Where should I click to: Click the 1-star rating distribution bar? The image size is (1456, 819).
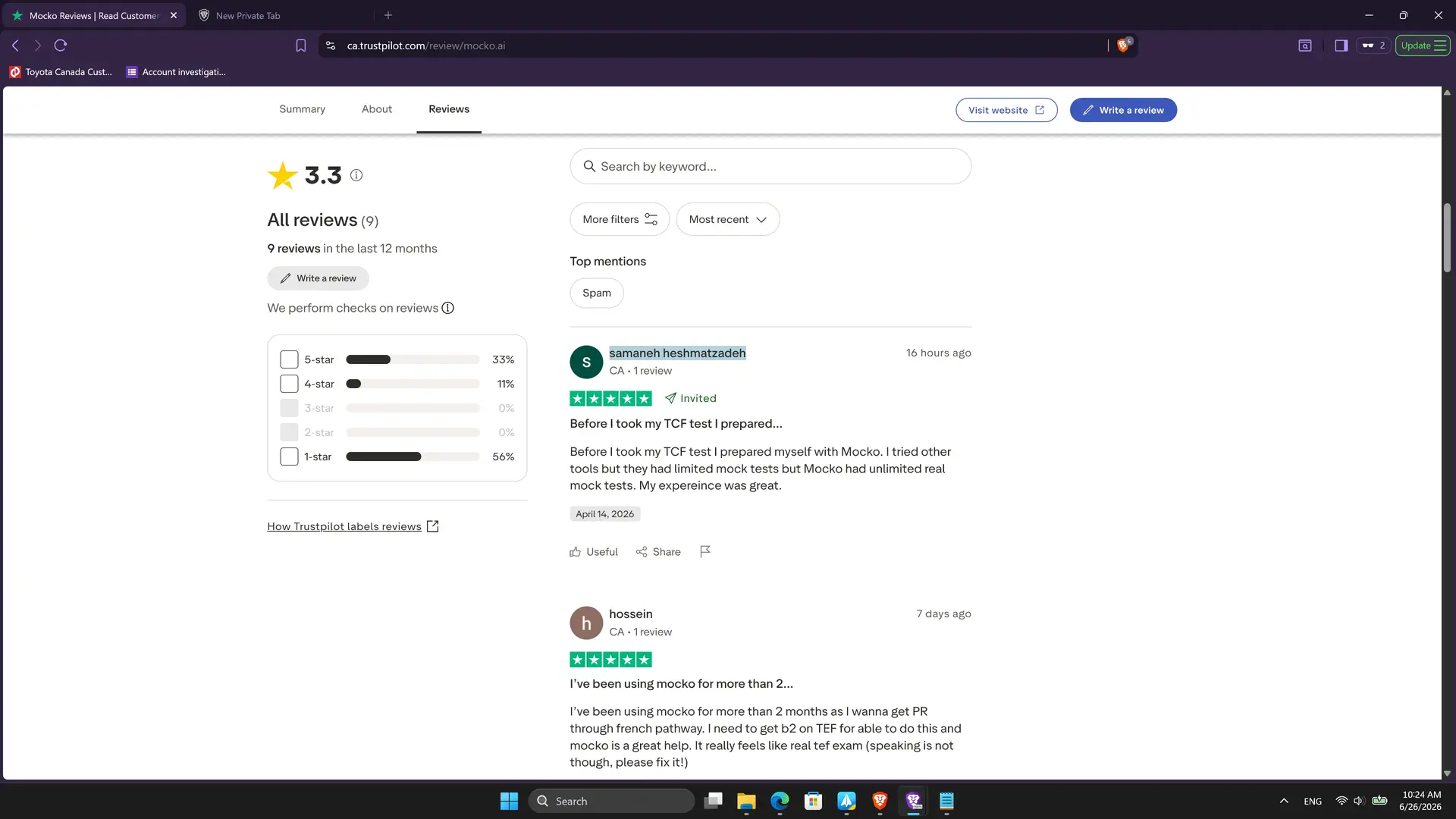413,457
